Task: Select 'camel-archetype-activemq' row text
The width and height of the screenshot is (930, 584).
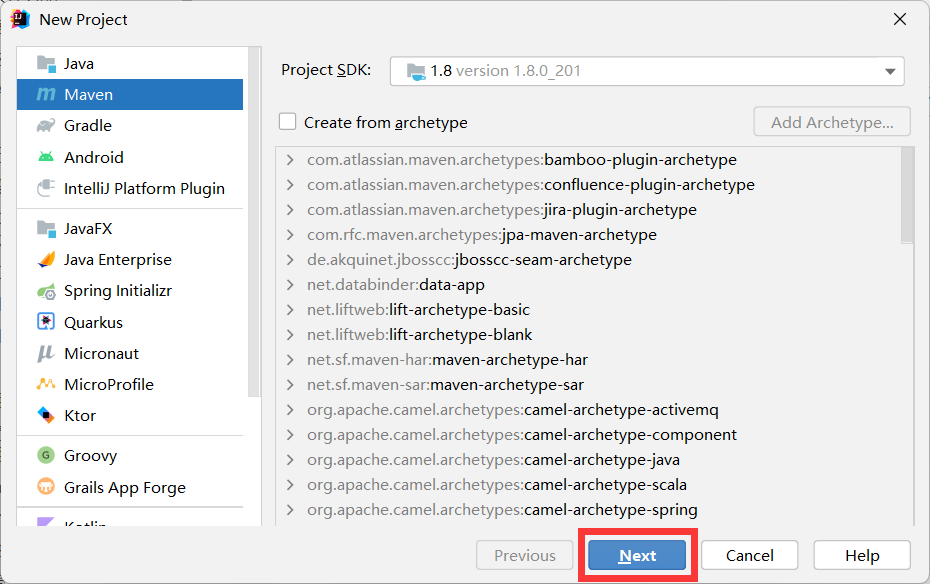Action: point(622,410)
